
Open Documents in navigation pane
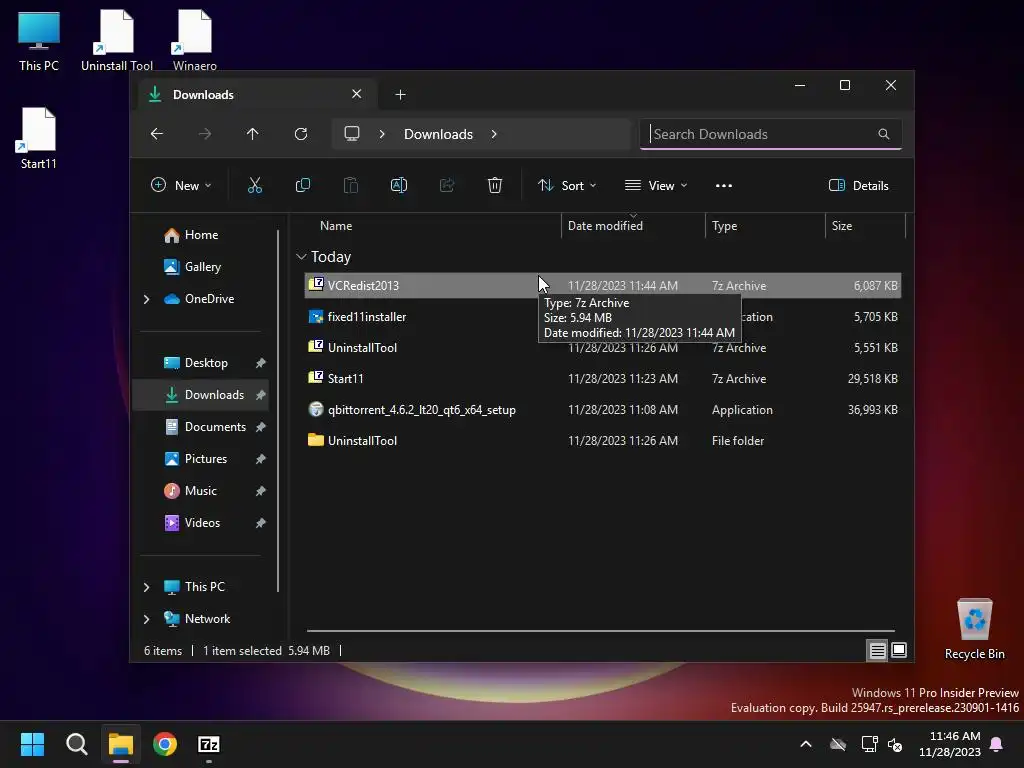[206, 427]
